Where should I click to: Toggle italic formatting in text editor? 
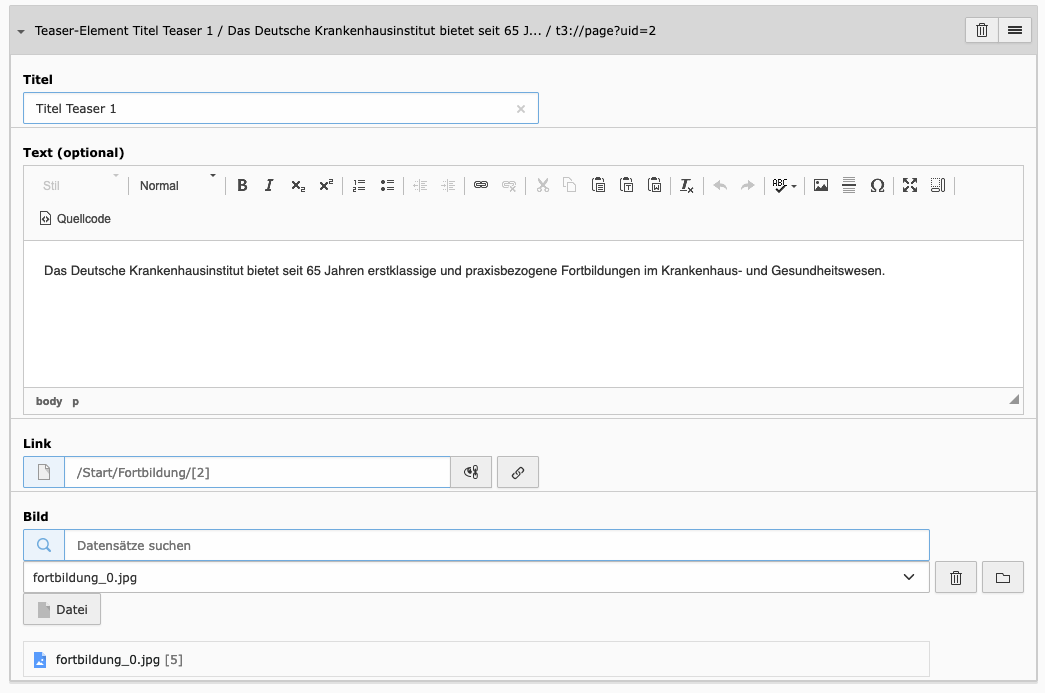click(x=269, y=185)
